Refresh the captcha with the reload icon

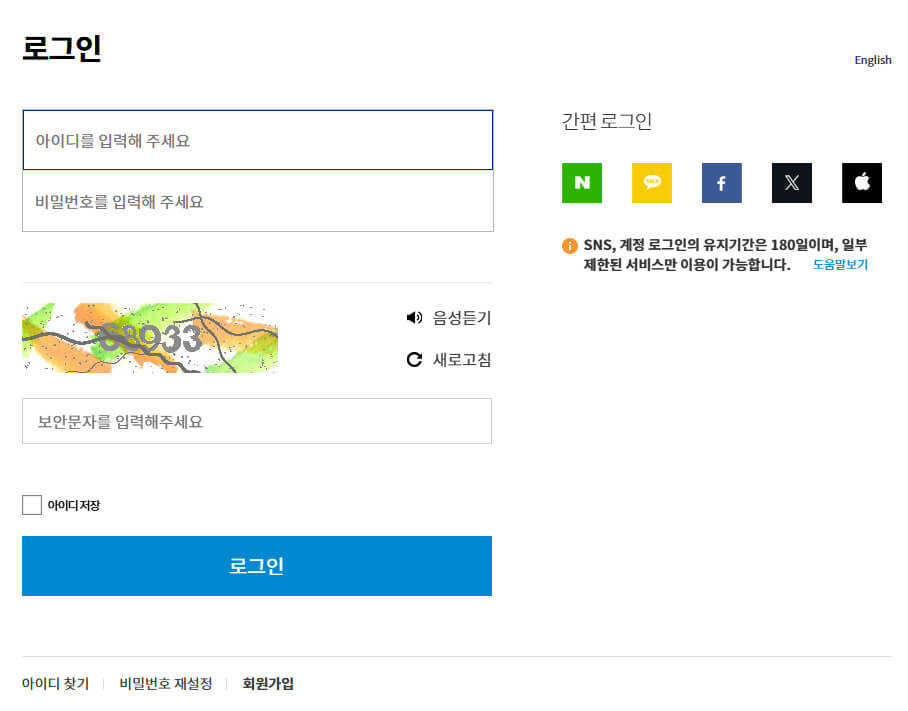[x=415, y=359]
